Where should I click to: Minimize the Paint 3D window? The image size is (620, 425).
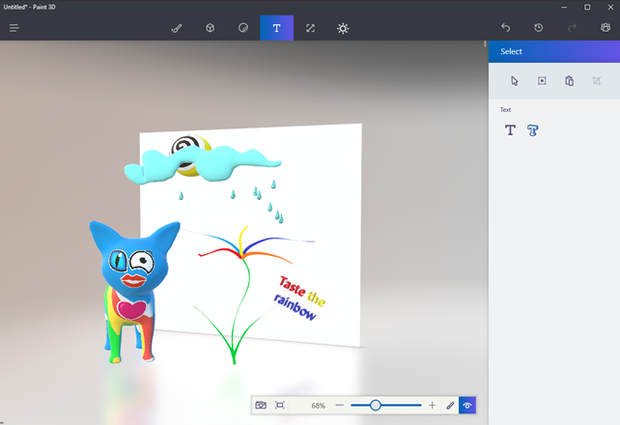(x=564, y=7)
